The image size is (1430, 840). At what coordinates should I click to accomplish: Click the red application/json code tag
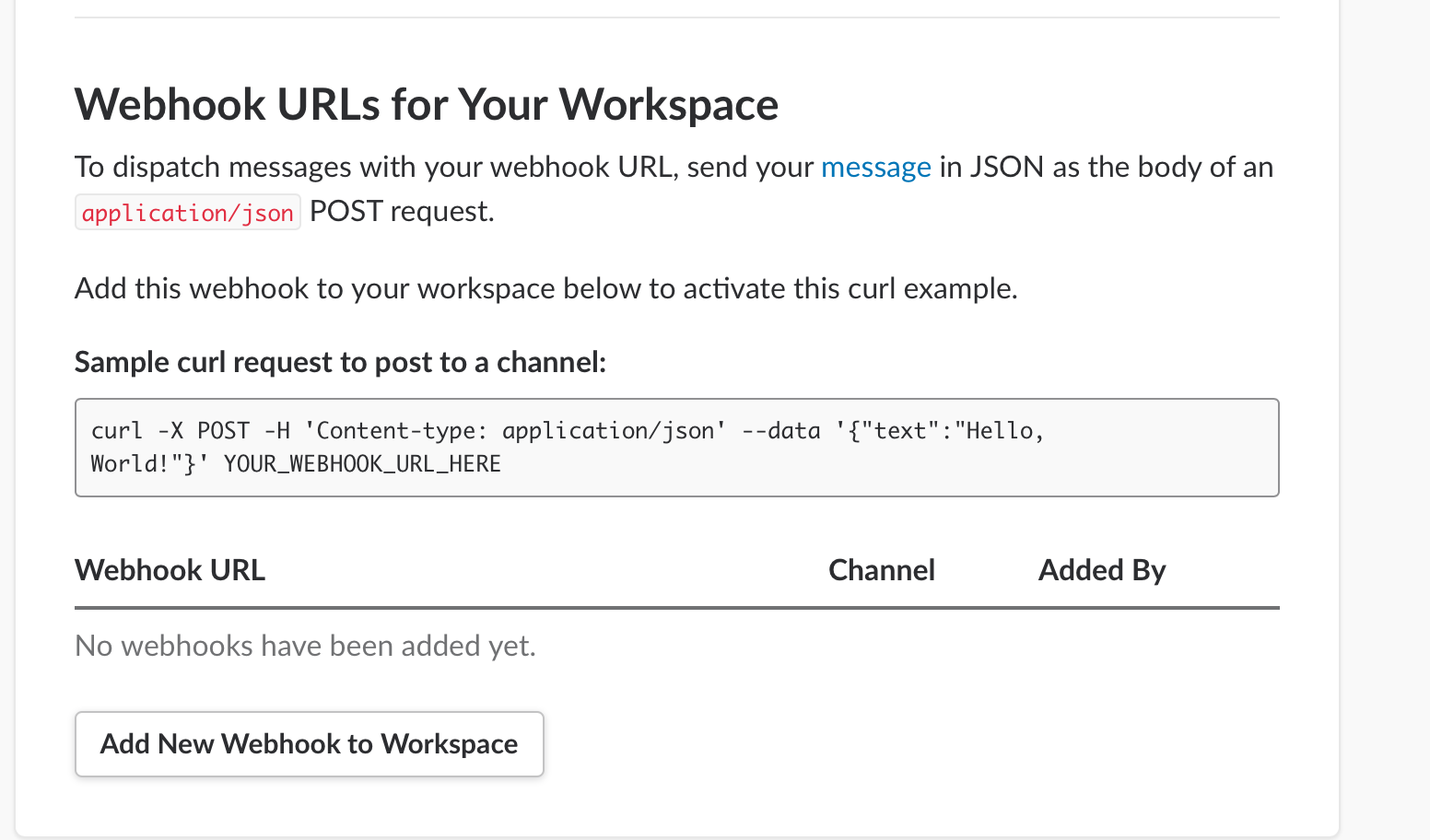[188, 213]
